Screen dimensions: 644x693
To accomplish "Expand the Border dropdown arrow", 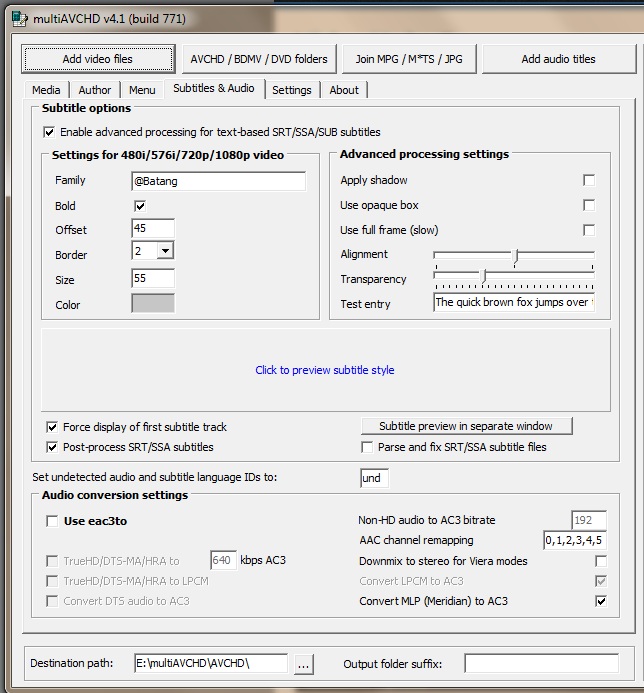I will [165, 251].
